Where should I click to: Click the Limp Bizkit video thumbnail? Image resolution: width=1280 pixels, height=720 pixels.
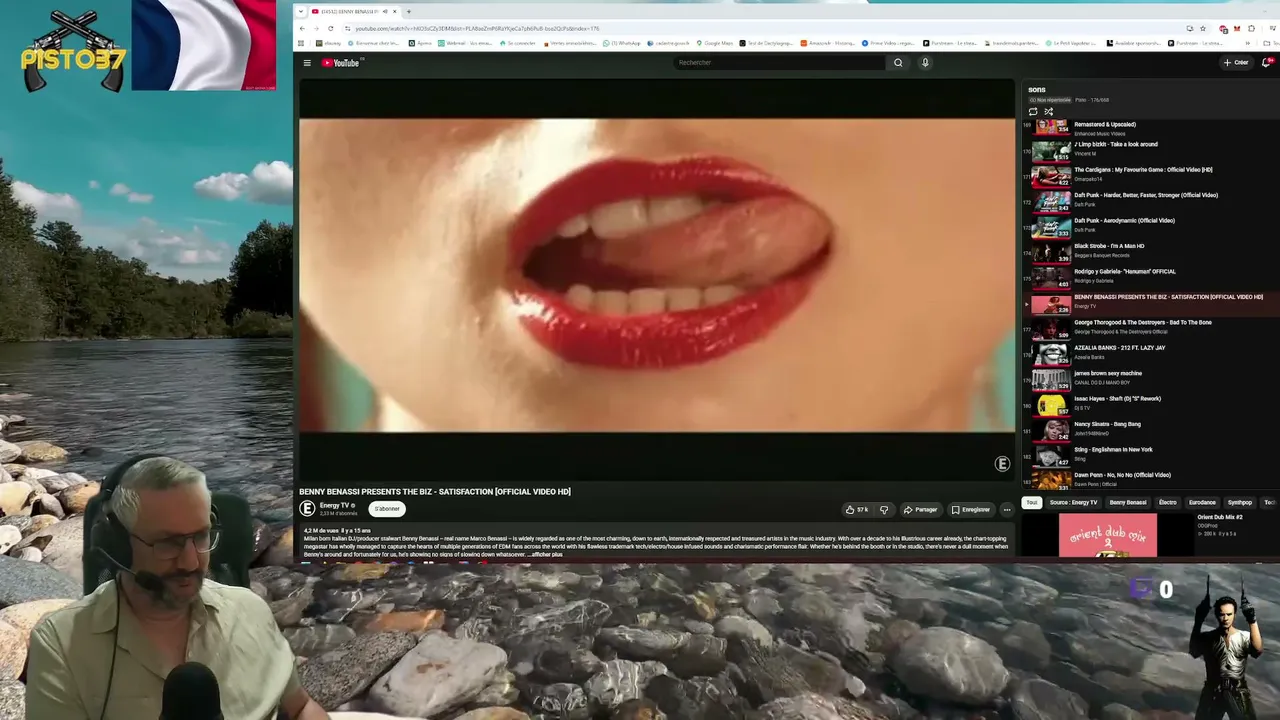tap(1051, 151)
